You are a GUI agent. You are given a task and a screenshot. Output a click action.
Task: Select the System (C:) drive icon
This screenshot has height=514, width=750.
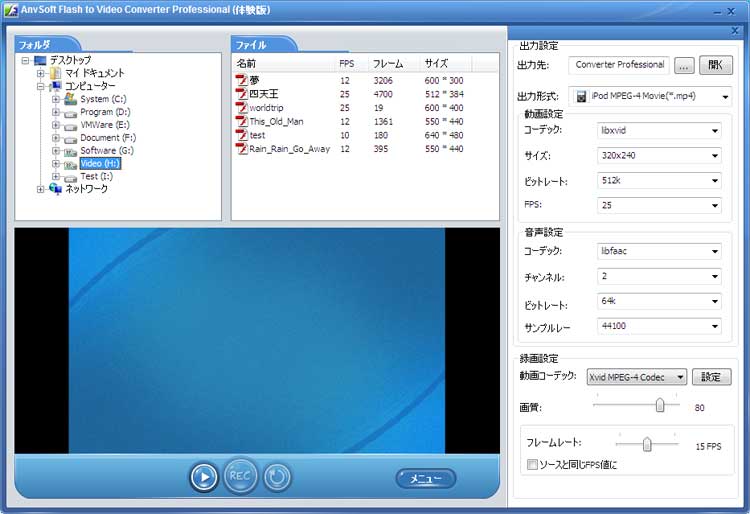tap(70, 98)
